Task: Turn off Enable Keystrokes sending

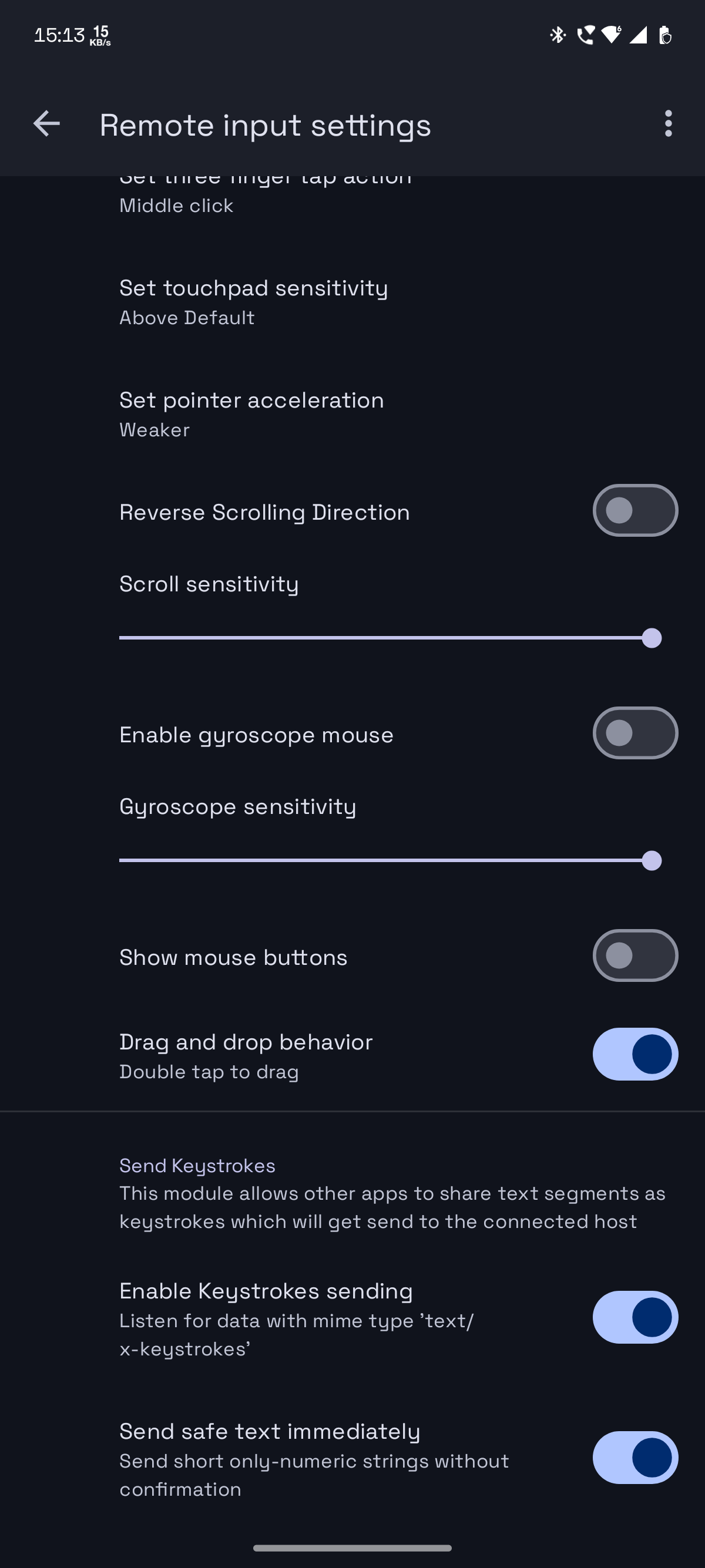Action: point(635,1317)
